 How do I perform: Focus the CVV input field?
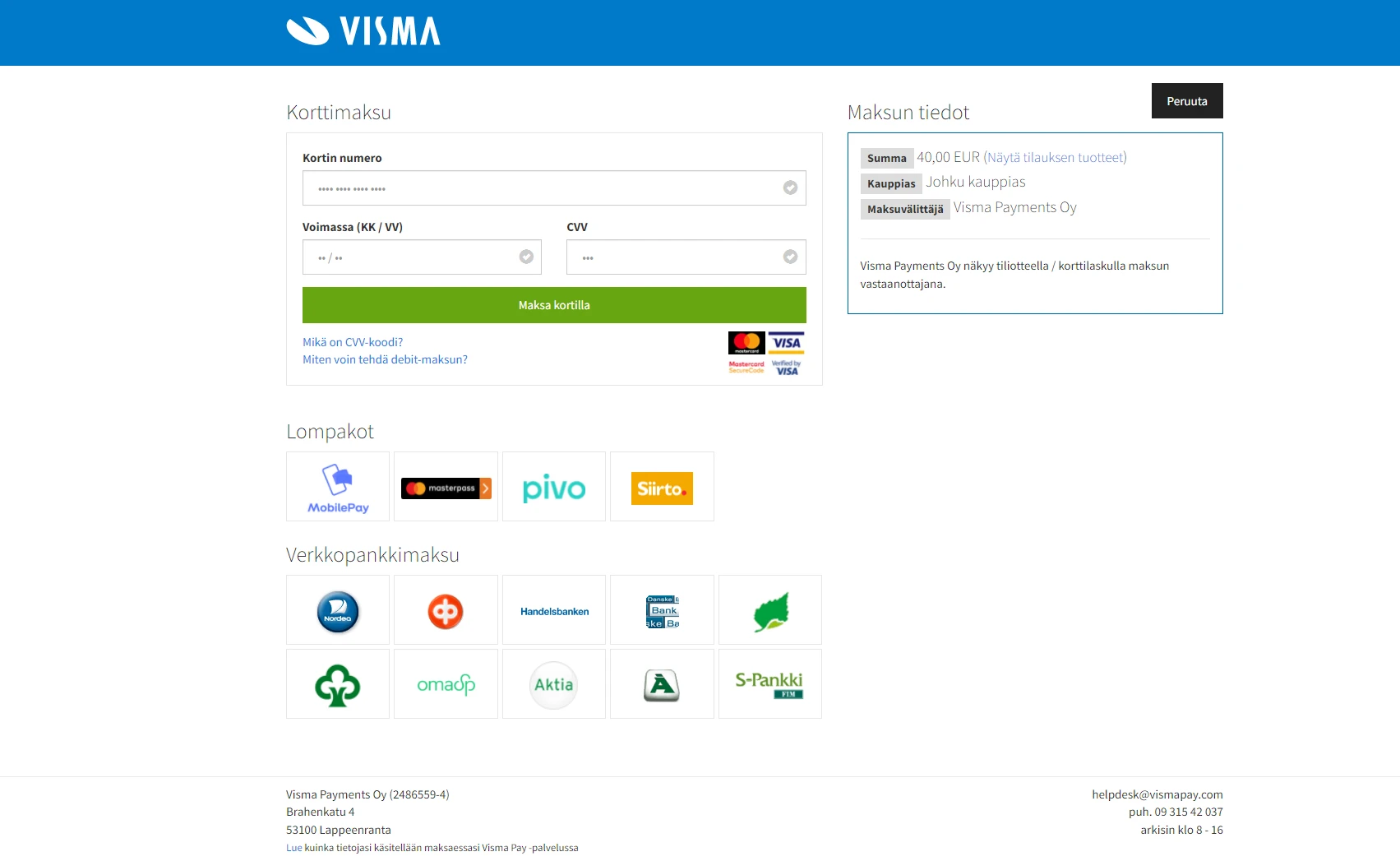(686, 257)
